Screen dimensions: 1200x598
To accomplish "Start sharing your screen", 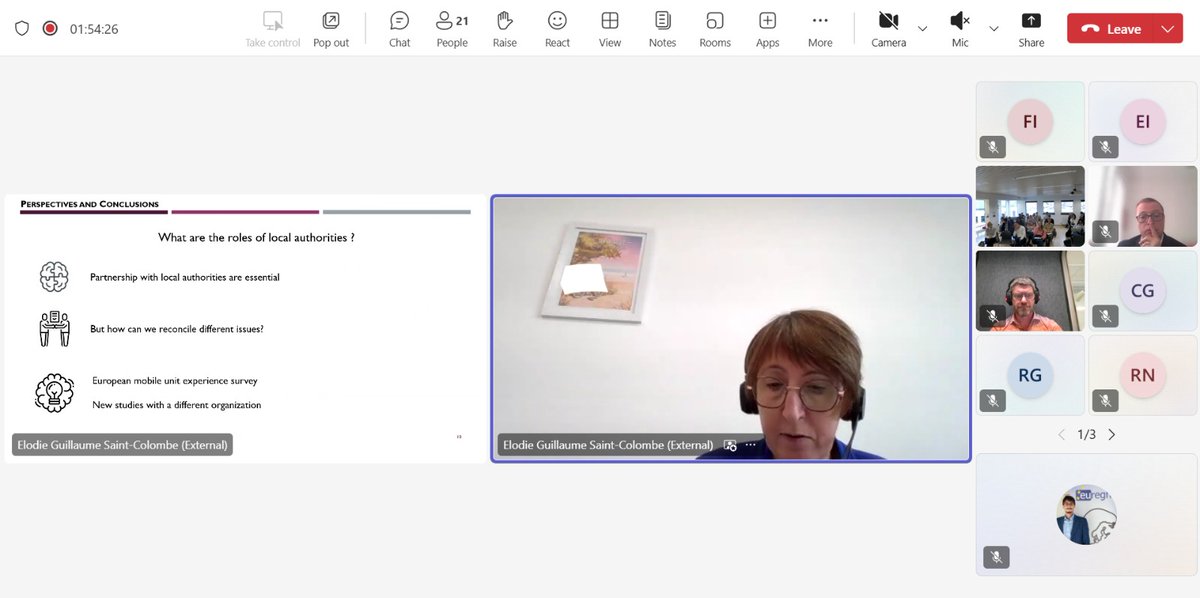I will tap(1031, 27).
